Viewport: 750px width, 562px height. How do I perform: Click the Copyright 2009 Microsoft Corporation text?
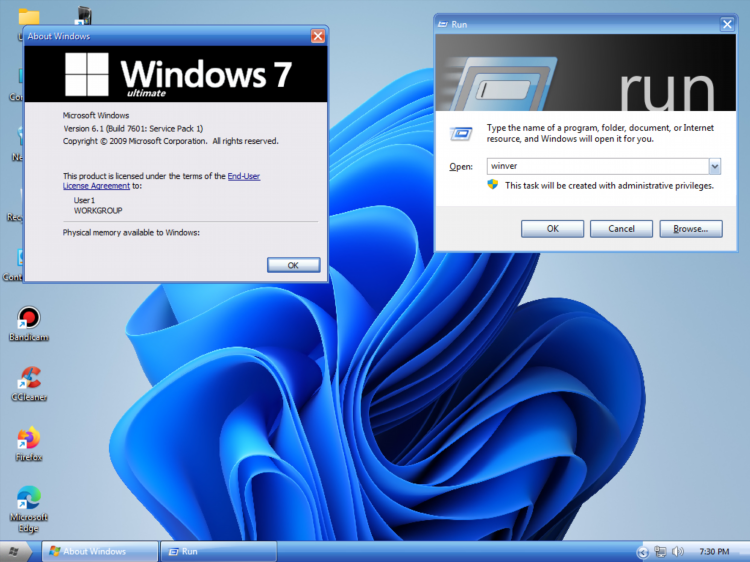tap(170, 141)
